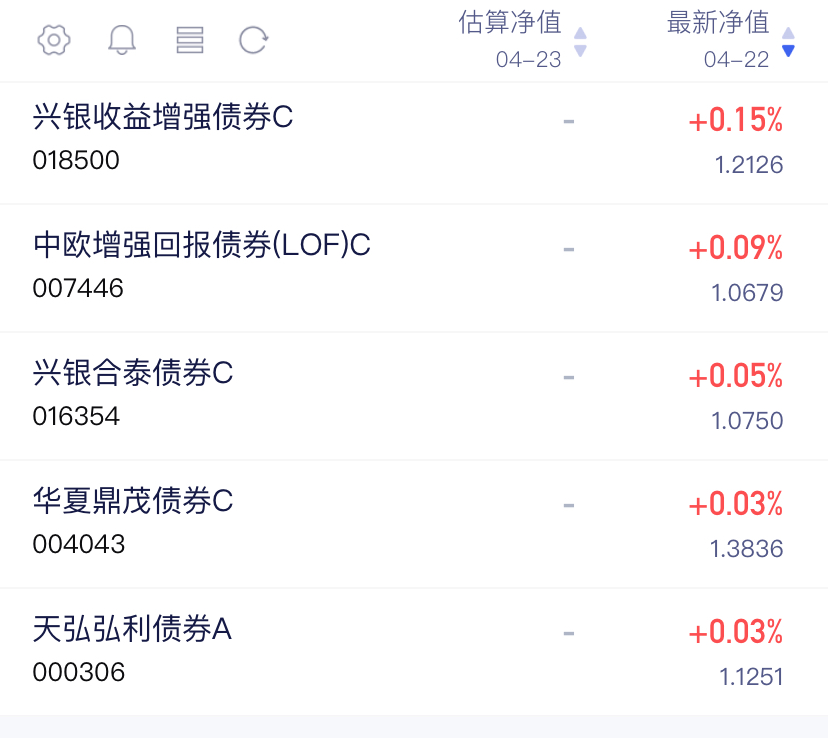Screen dimensions: 828x738
Task: Sort by 估算净值 using its arrows
Action: pyautogui.click(x=580, y=41)
